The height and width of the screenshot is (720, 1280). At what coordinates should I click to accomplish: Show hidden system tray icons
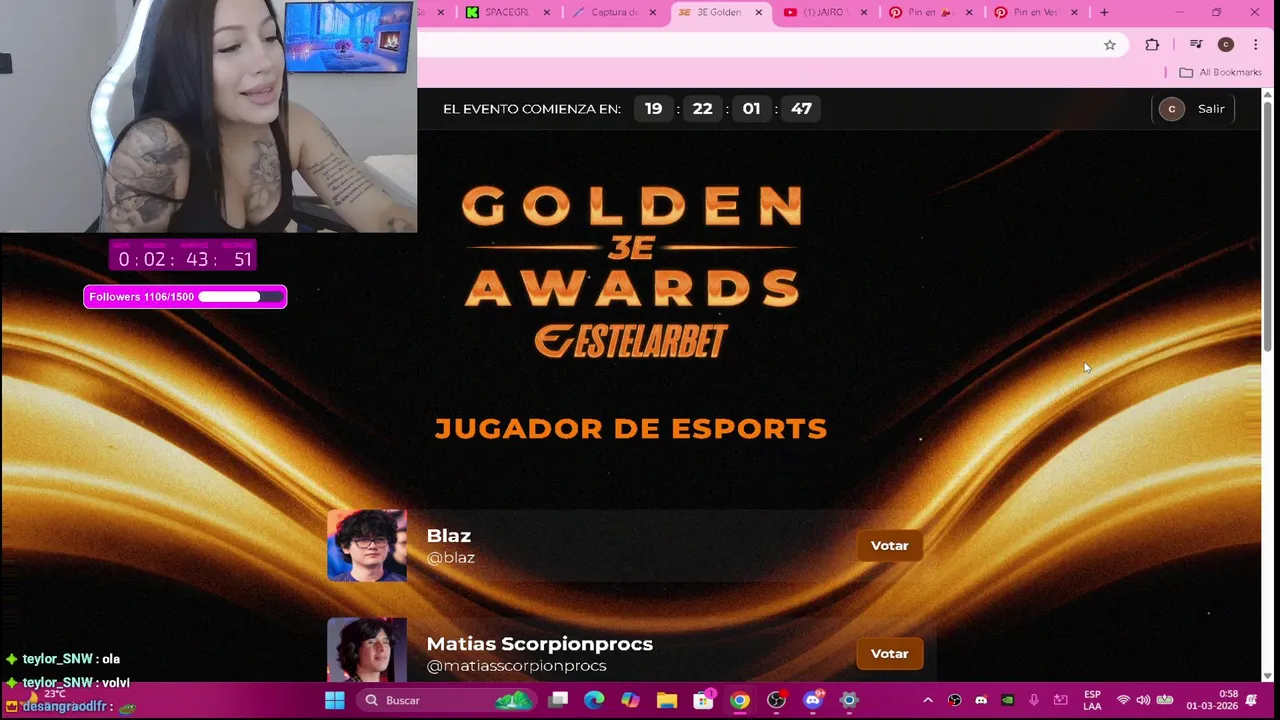tap(927, 700)
